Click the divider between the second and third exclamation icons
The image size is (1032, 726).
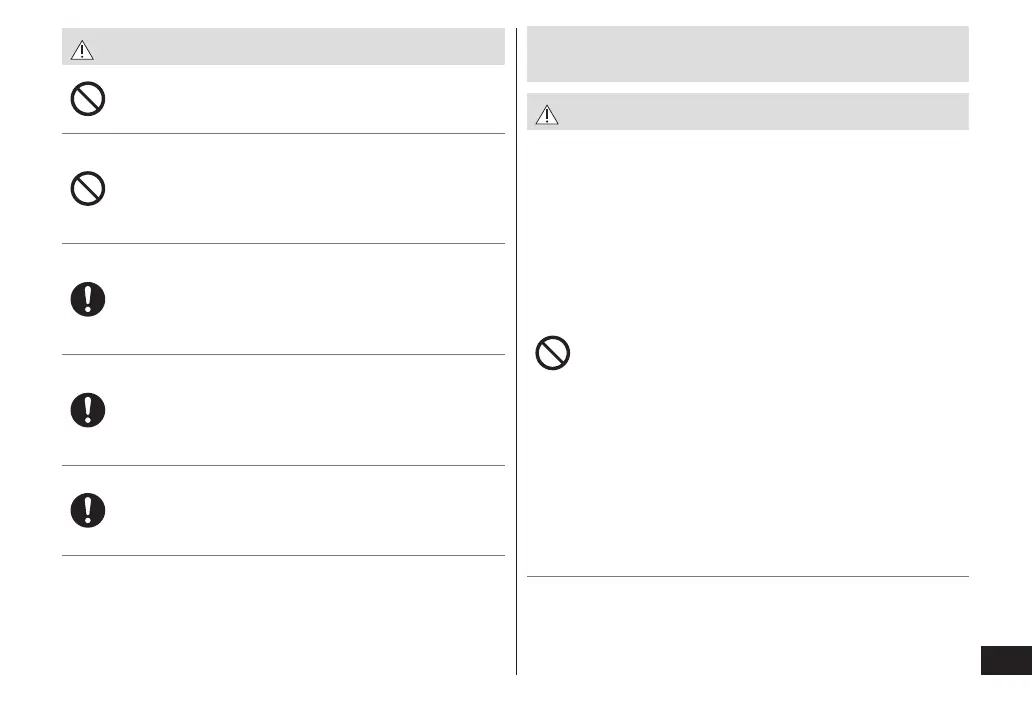click(283, 465)
